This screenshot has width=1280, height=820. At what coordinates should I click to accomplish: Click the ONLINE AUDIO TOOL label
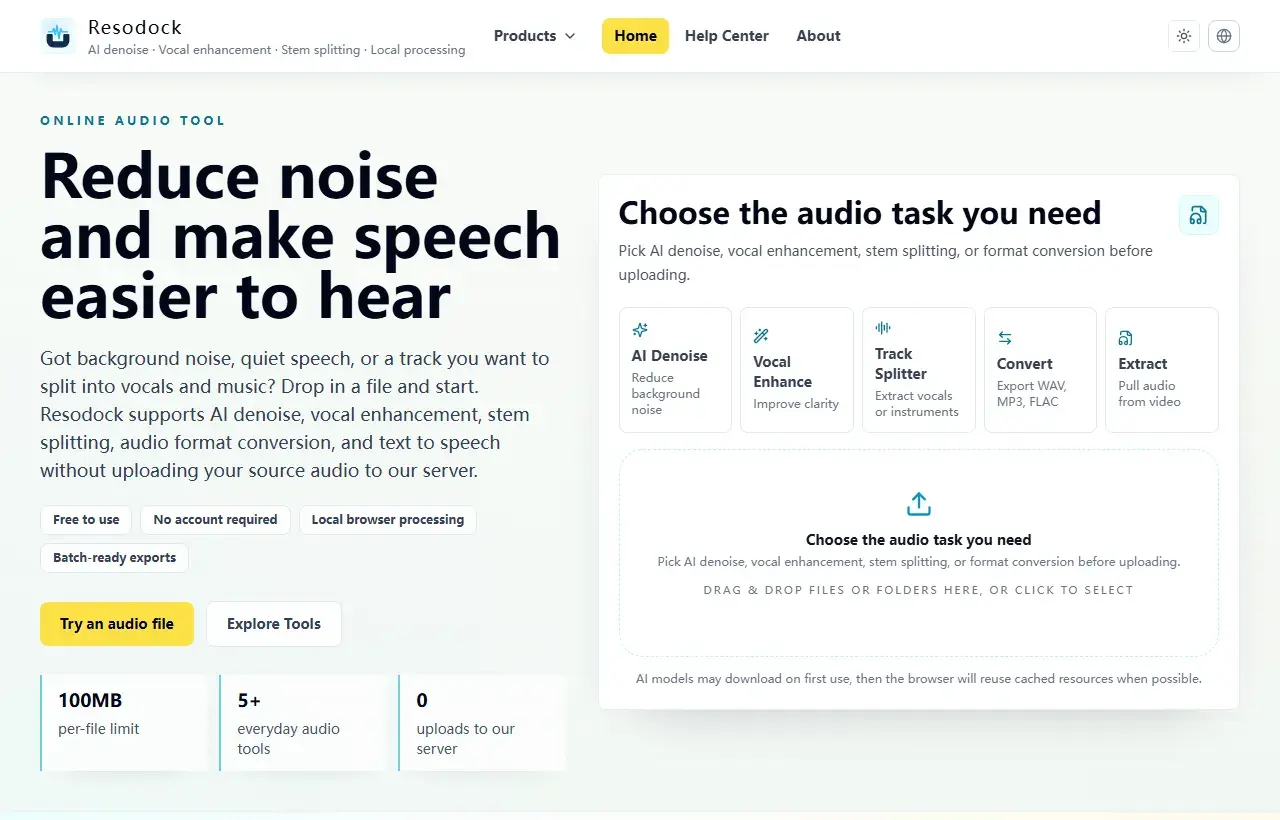pos(133,121)
